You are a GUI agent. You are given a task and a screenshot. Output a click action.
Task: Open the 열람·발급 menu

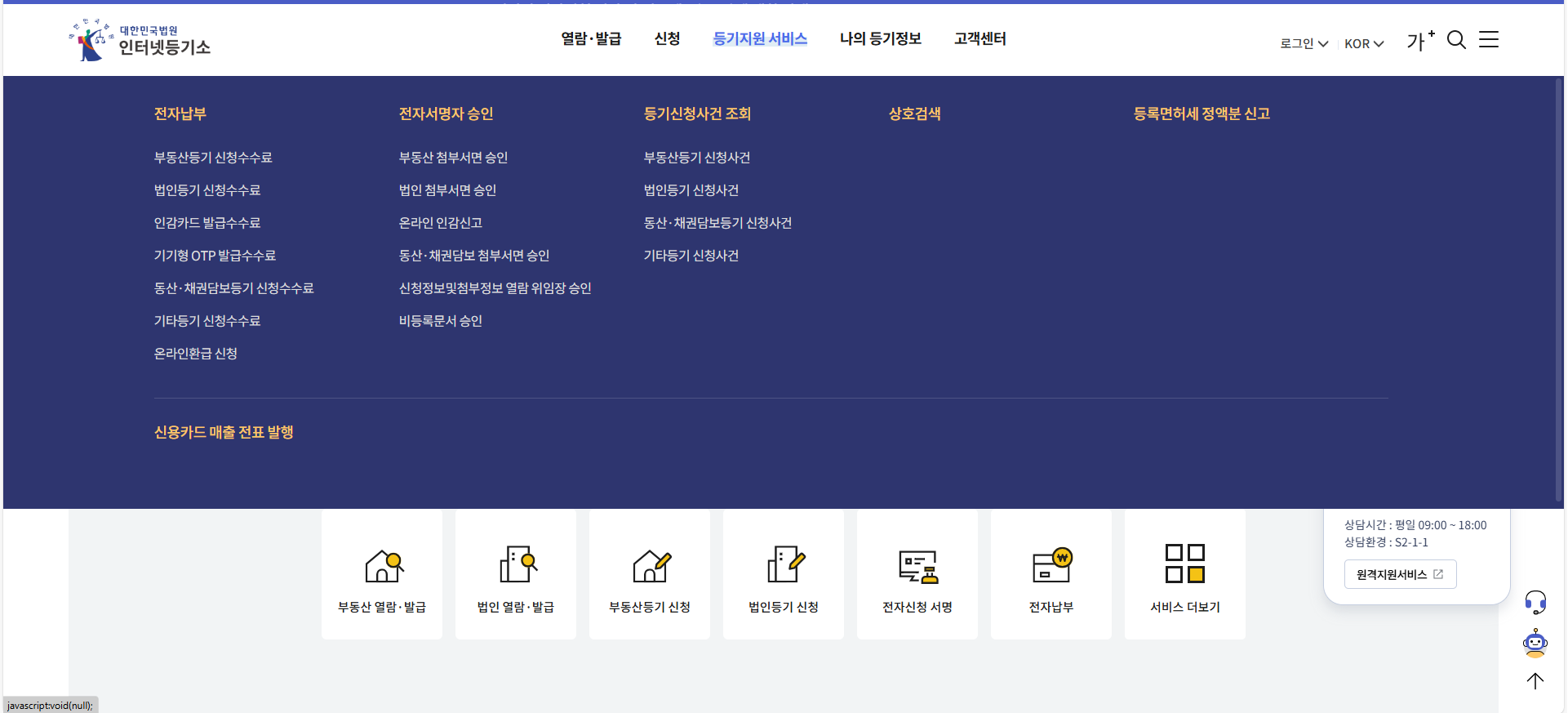pyautogui.click(x=591, y=38)
